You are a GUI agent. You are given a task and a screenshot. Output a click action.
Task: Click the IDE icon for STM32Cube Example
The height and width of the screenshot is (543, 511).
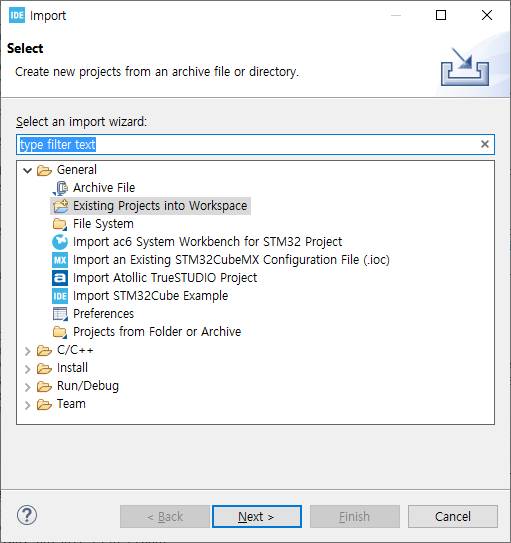[x=60, y=296]
